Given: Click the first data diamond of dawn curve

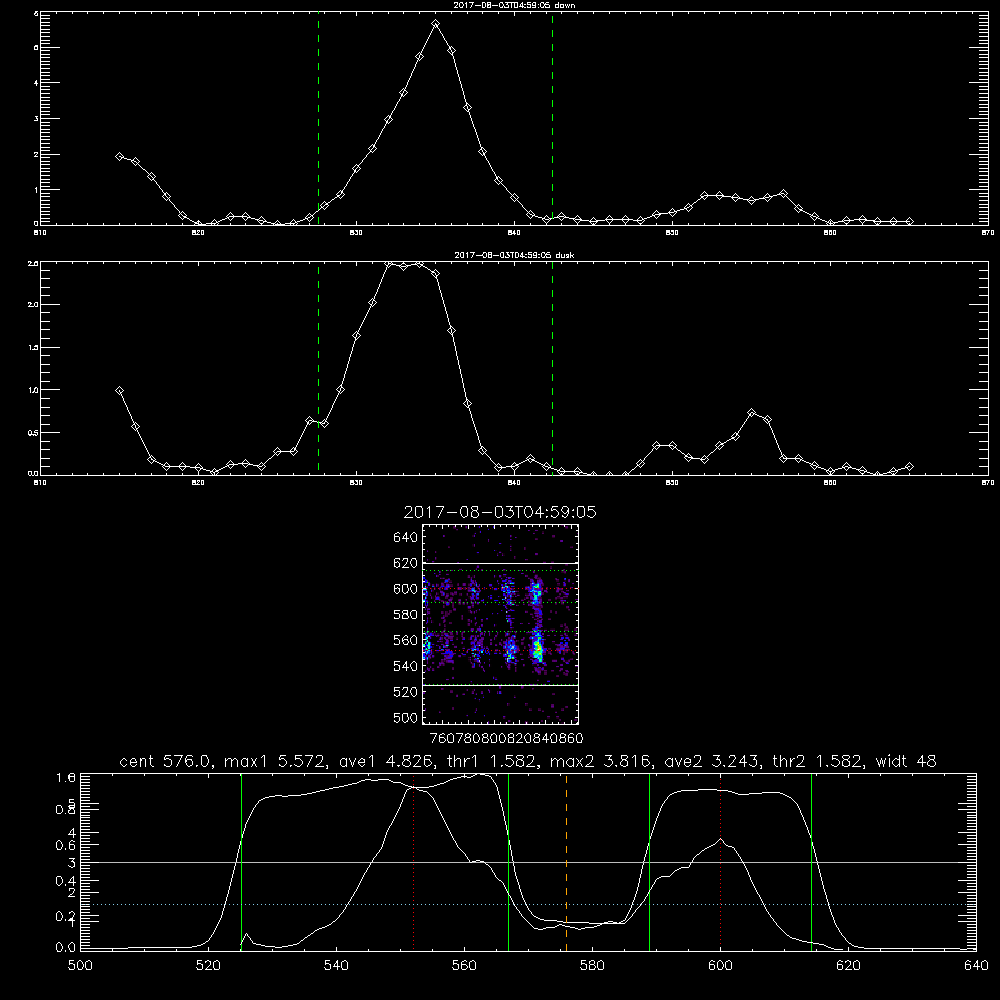Looking at the screenshot, I should (119, 156).
